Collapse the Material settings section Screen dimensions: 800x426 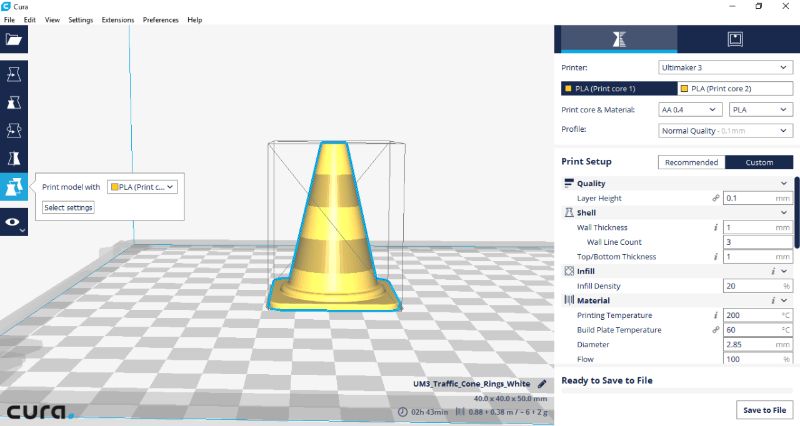(784, 300)
